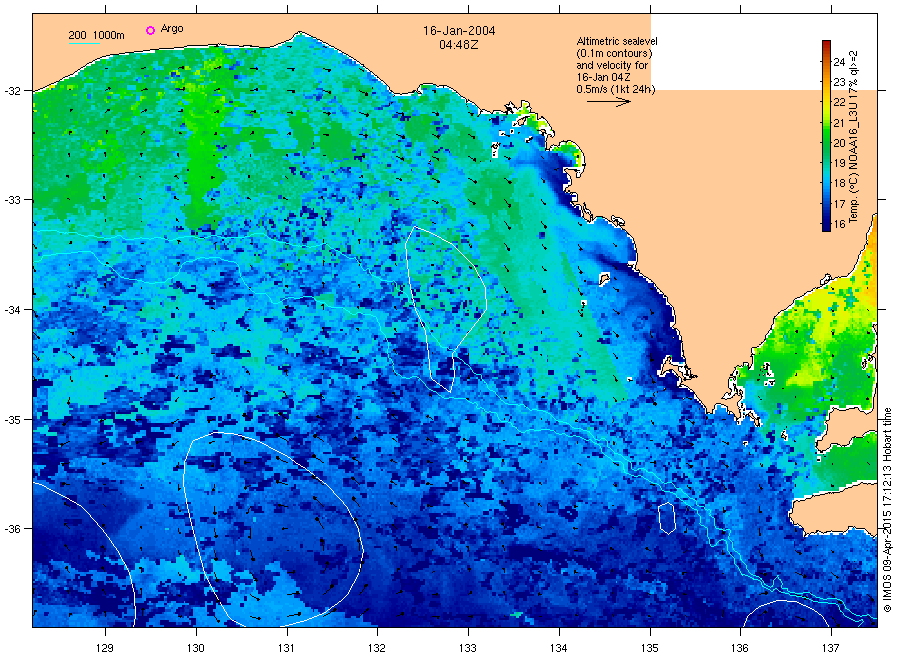Image resolution: width=900 pixels, height=660 pixels.
Task: Click the IMOS copyright timestamp text
Action: pos(887,510)
